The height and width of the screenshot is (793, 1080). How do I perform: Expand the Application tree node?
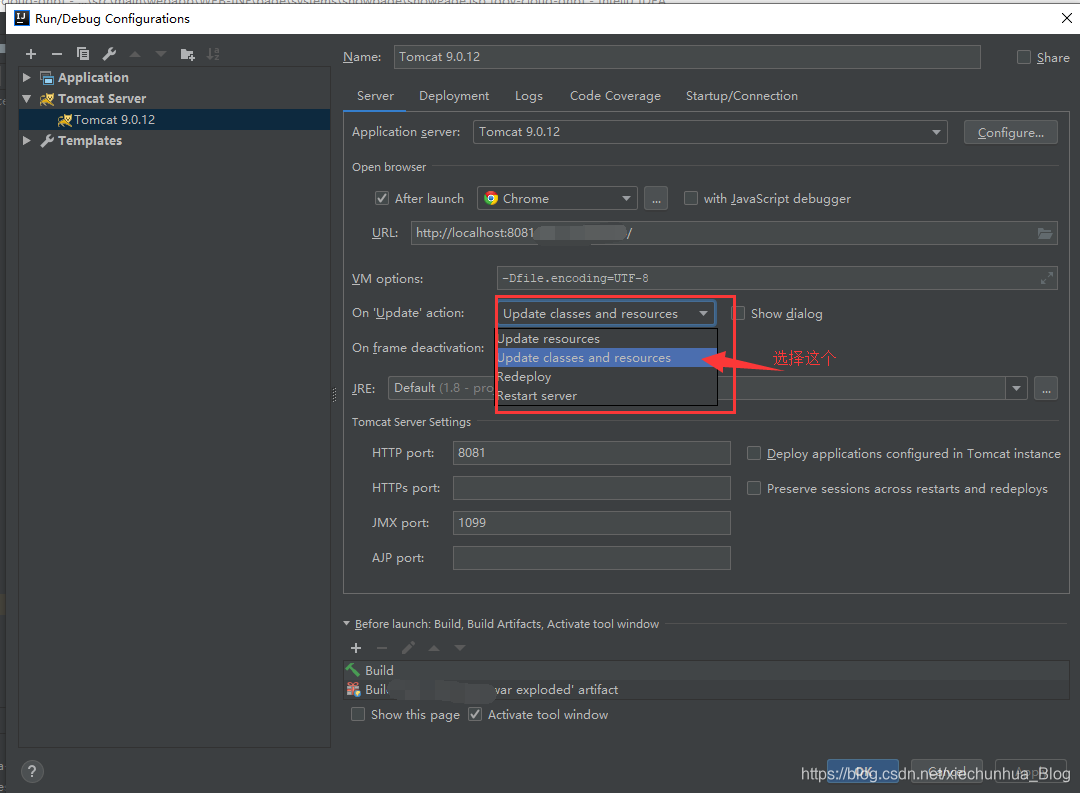click(x=27, y=77)
